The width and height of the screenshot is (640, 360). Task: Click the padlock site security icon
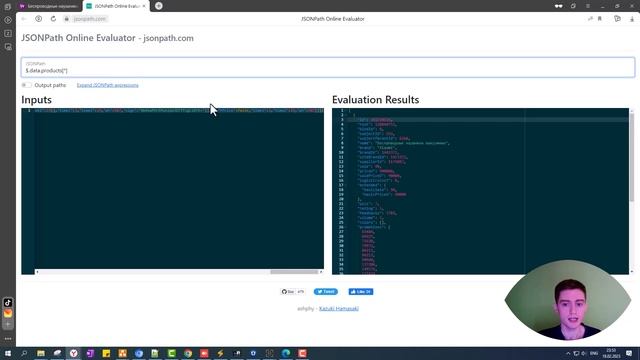click(x=67, y=19)
